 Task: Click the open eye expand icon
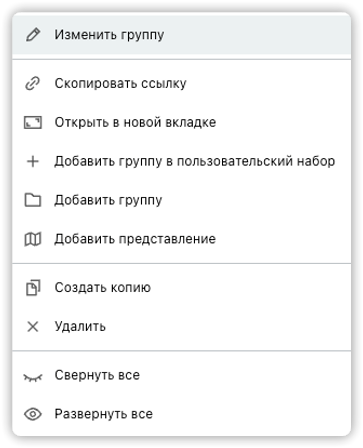(33, 414)
